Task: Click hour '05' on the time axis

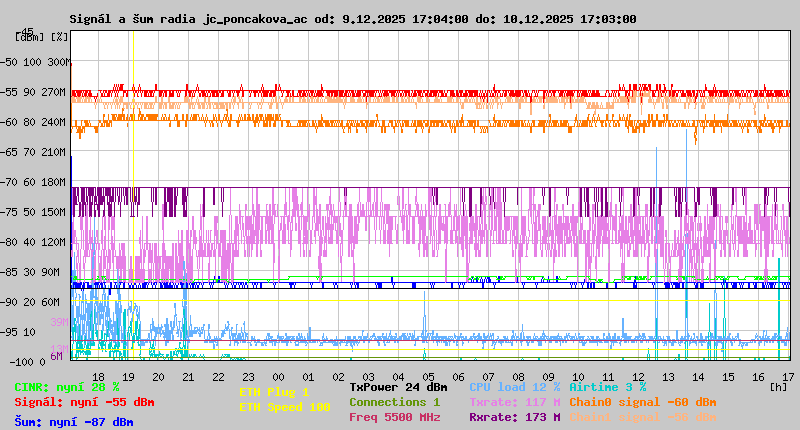Action: coord(428,377)
